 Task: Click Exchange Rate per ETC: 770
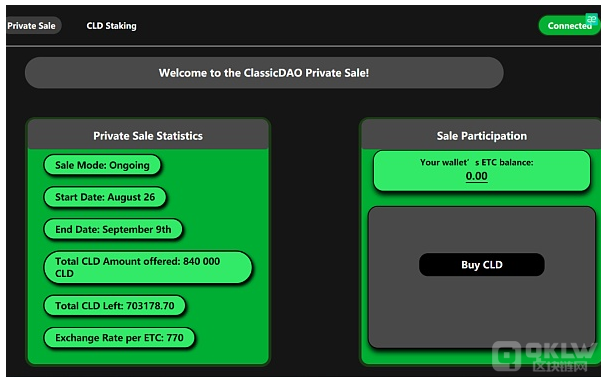pos(119,338)
